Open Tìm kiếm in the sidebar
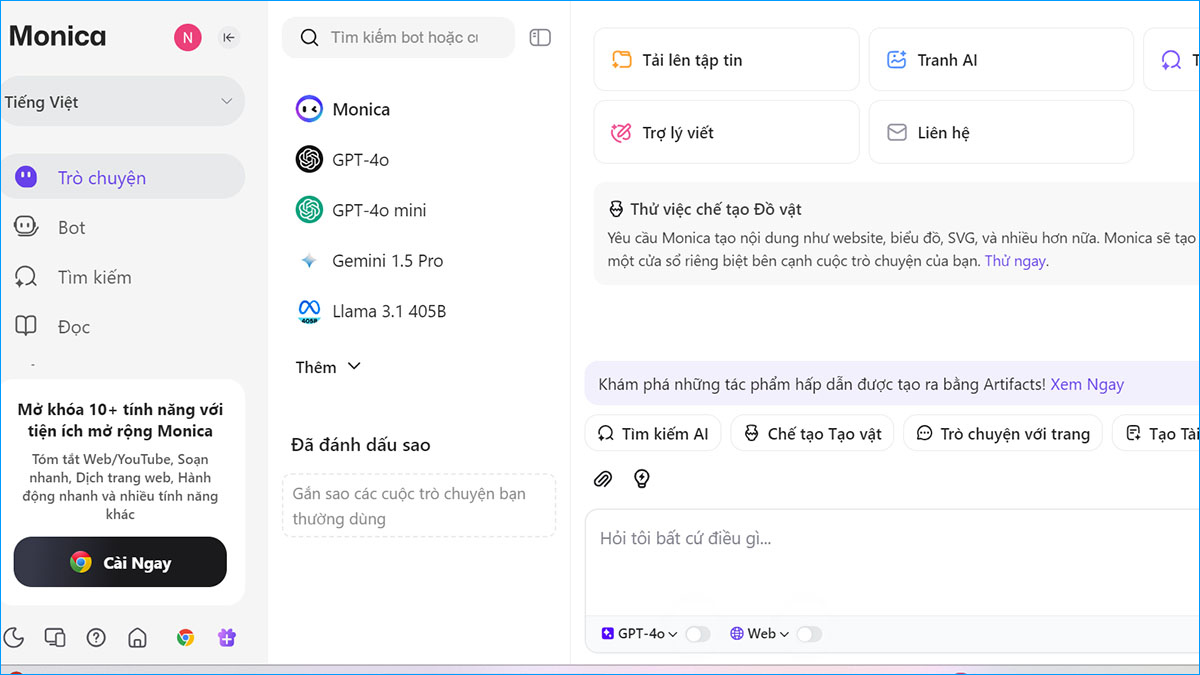1200x675 pixels. click(94, 278)
